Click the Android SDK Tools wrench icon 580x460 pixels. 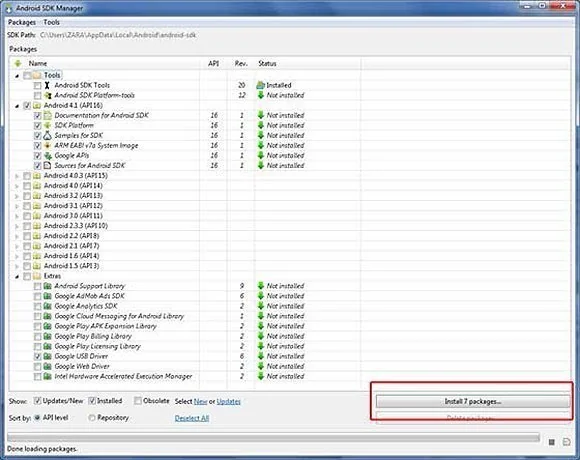click(47, 85)
